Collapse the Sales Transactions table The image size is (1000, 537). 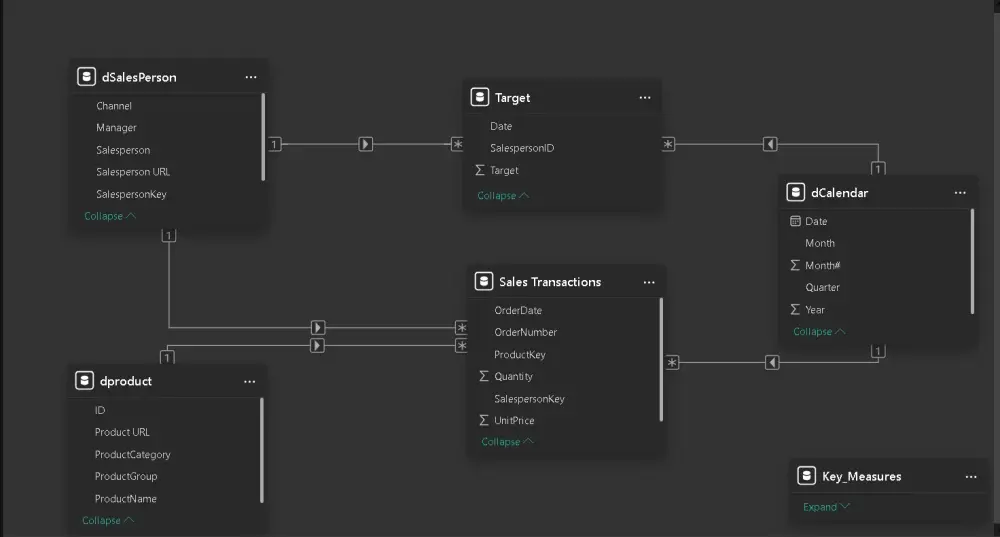click(507, 442)
